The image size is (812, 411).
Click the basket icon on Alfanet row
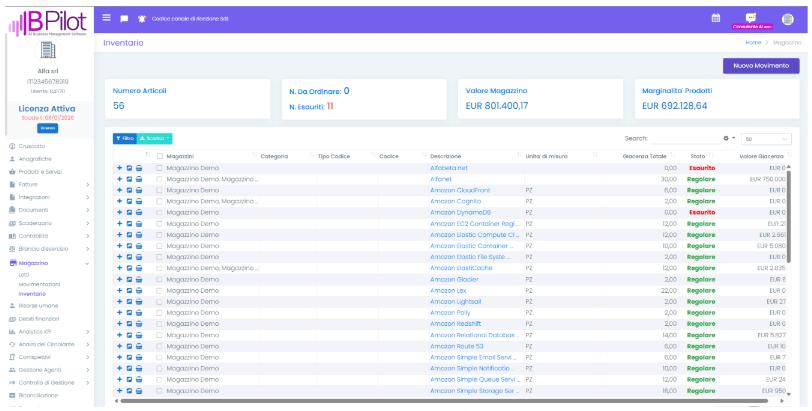click(x=138, y=179)
